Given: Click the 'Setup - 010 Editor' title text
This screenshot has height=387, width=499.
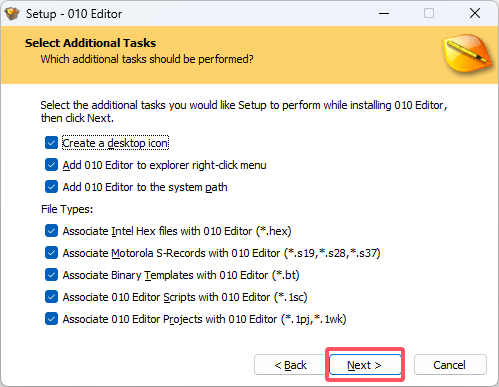Looking at the screenshot, I should [x=74, y=14].
